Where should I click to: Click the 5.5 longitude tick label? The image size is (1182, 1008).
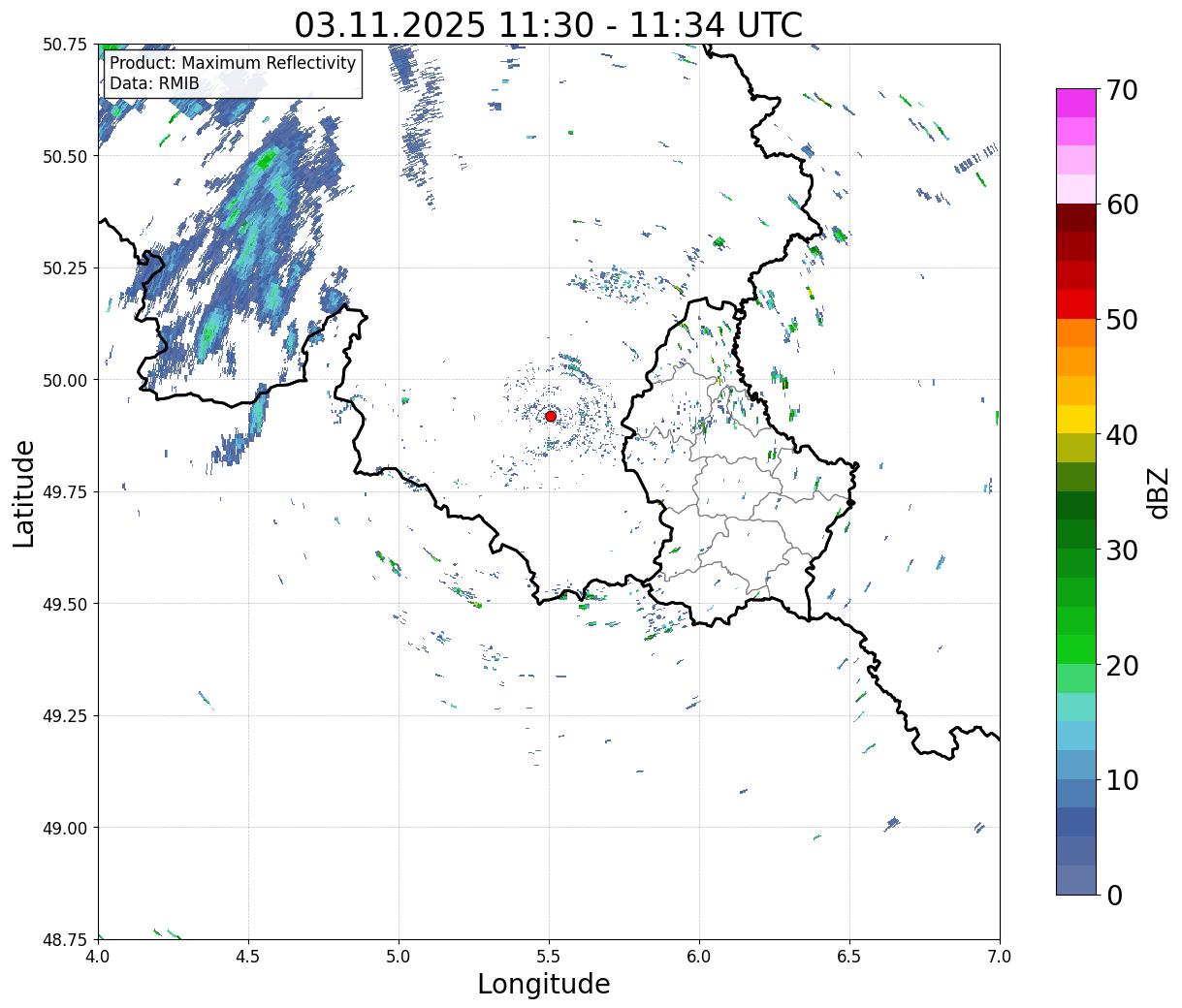[549, 956]
